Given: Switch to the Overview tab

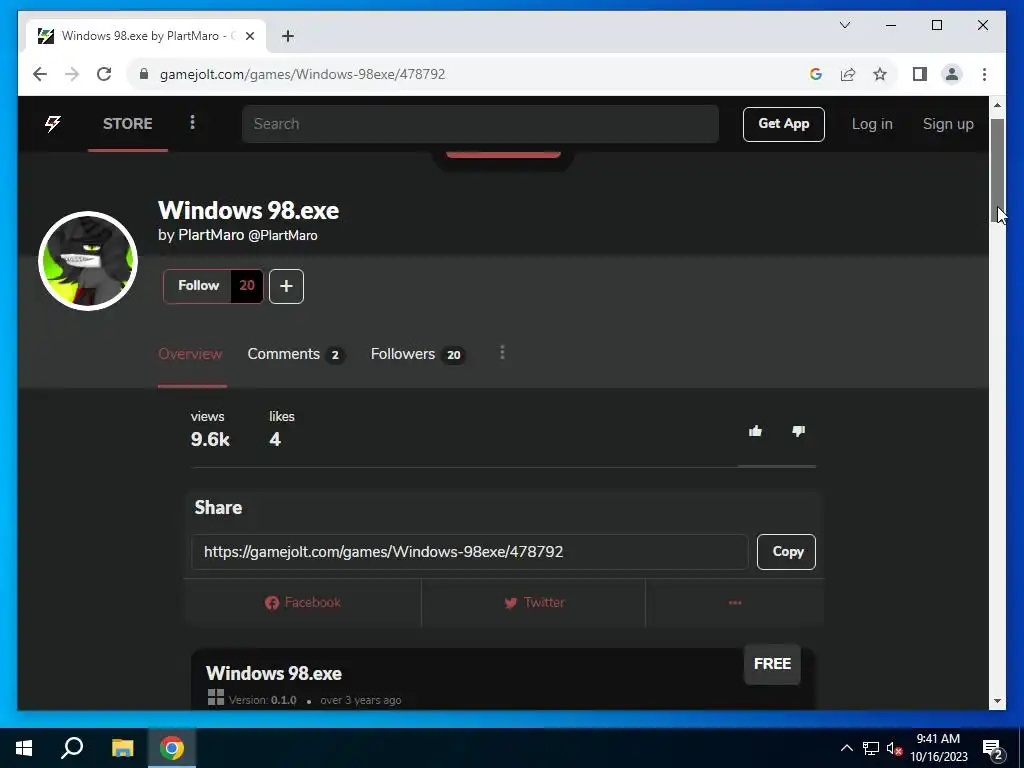Looking at the screenshot, I should 190,354.
